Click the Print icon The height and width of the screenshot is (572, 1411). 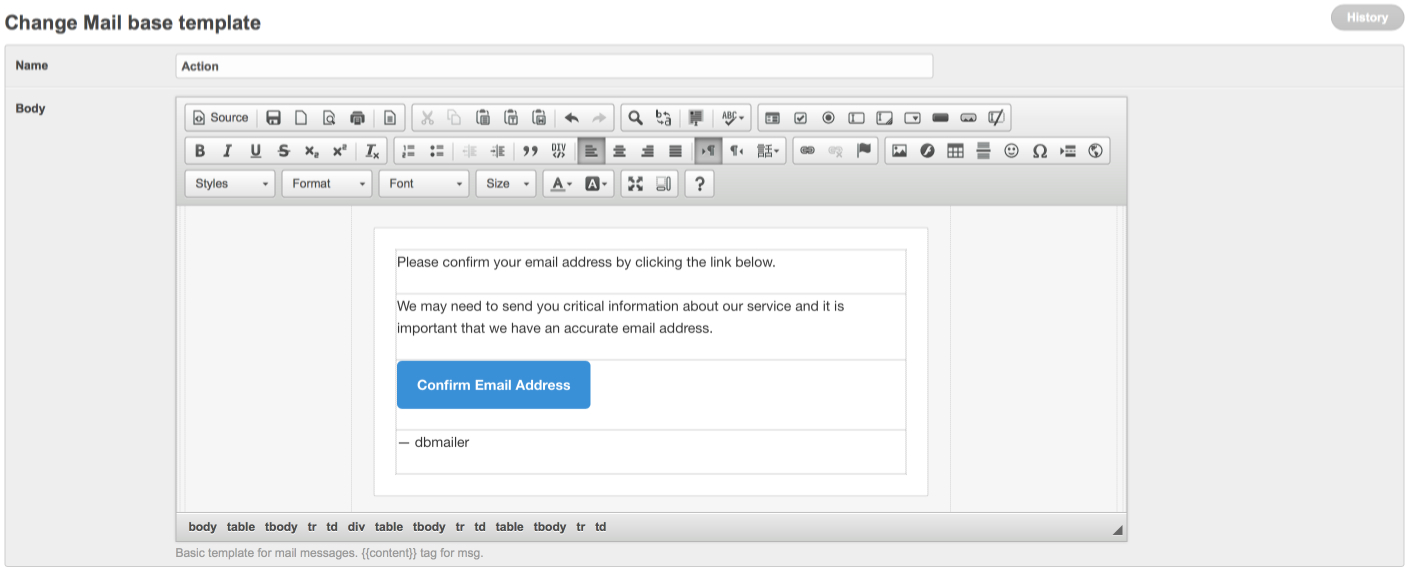(x=357, y=118)
